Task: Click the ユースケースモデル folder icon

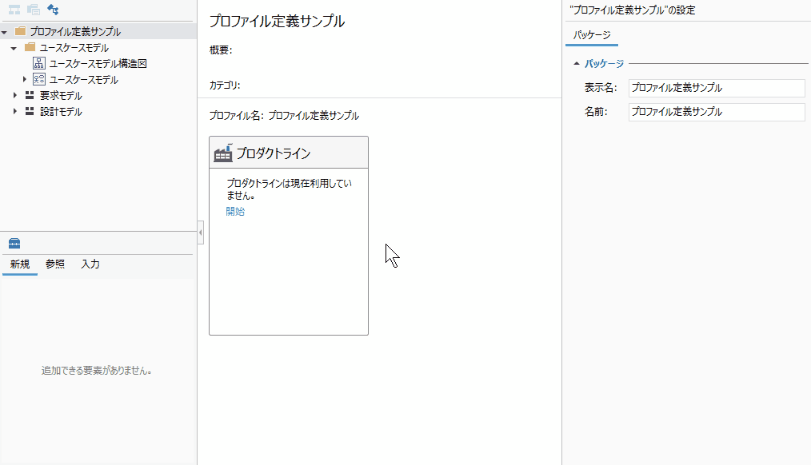Action: click(31, 47)
